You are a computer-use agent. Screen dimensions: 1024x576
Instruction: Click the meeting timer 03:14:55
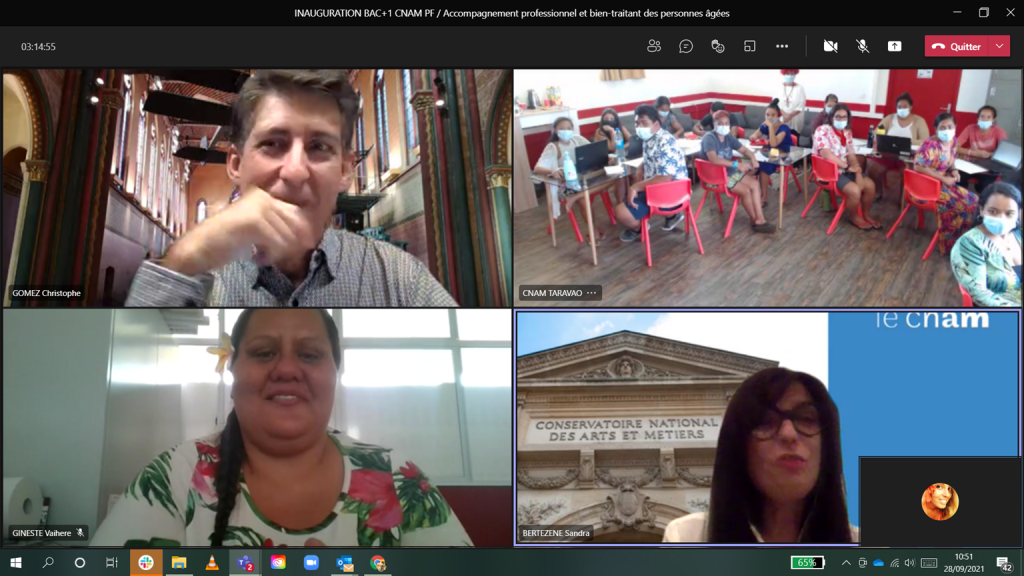point(39,46)
